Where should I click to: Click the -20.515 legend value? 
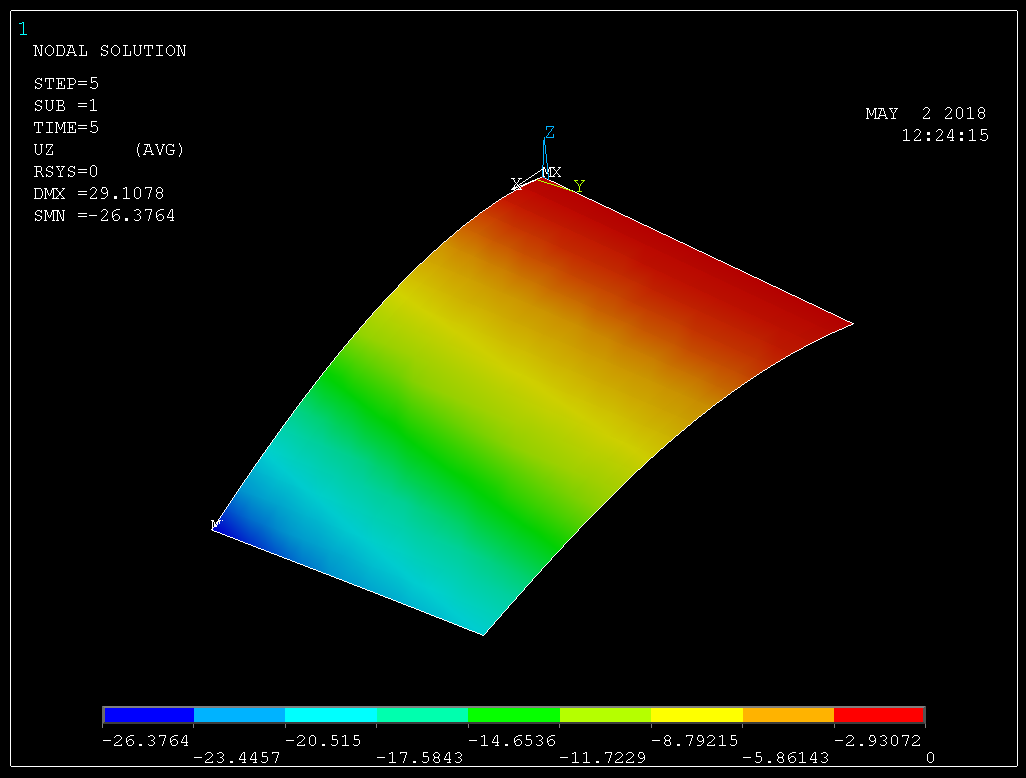[x=323, y=741]
